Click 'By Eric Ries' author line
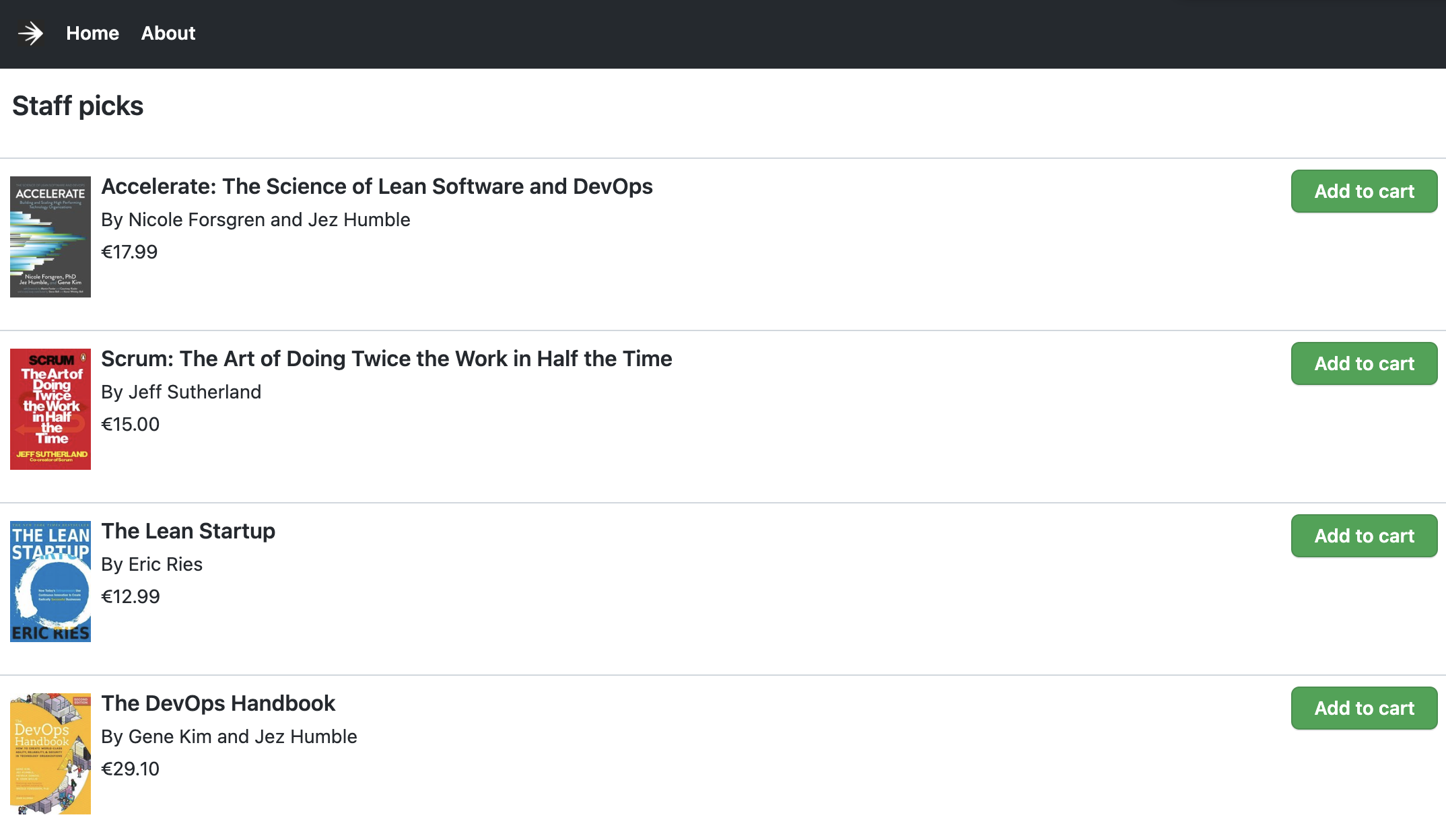 (151, 564)
